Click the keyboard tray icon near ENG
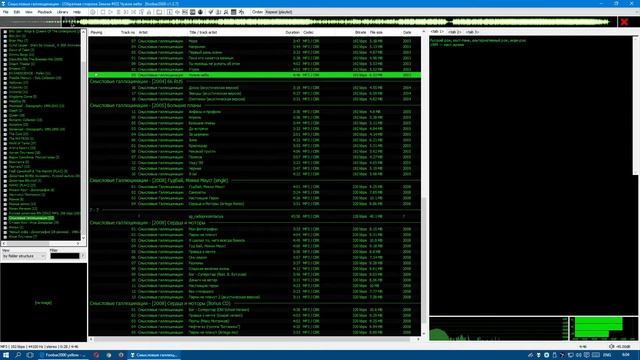Image resolution: width=640 pixels, height=360 pixels. [596, 355]
